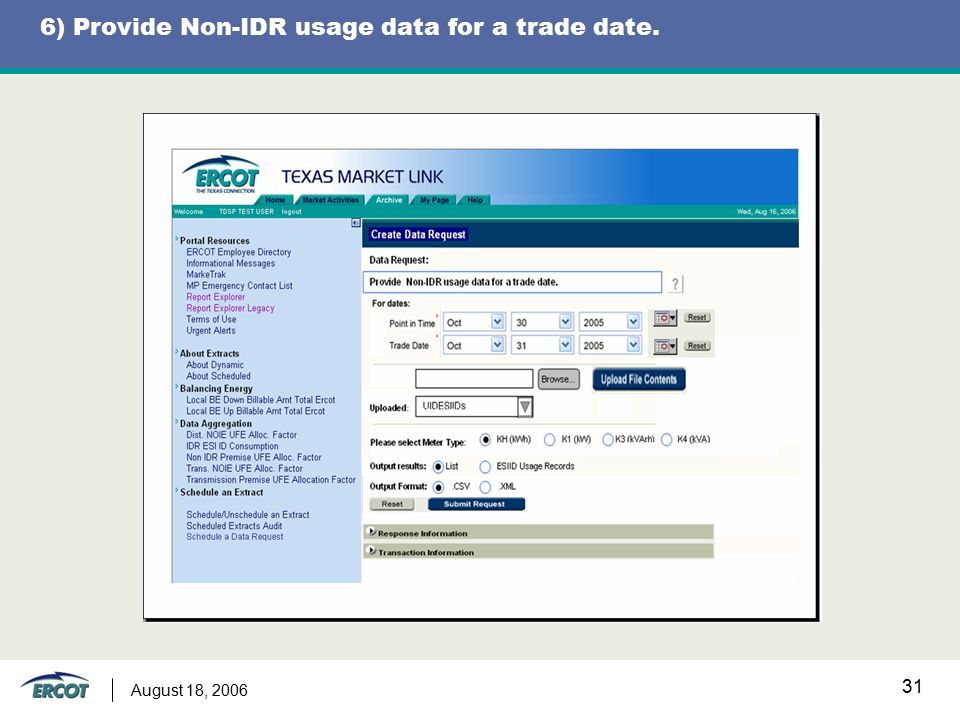Image resolution: width=960 pixels, height=720 pixels.
Task: Expand Transaction Information section
Action: click(x=371, y=550)
